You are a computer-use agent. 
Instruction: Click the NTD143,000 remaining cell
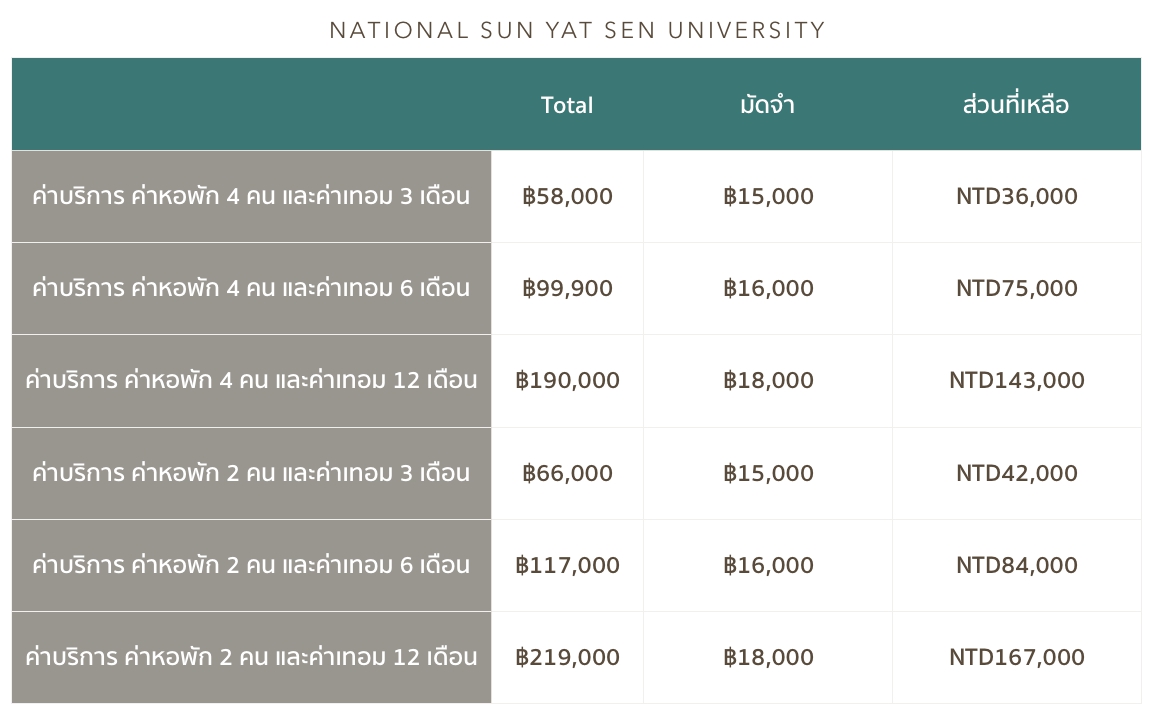1016,381
